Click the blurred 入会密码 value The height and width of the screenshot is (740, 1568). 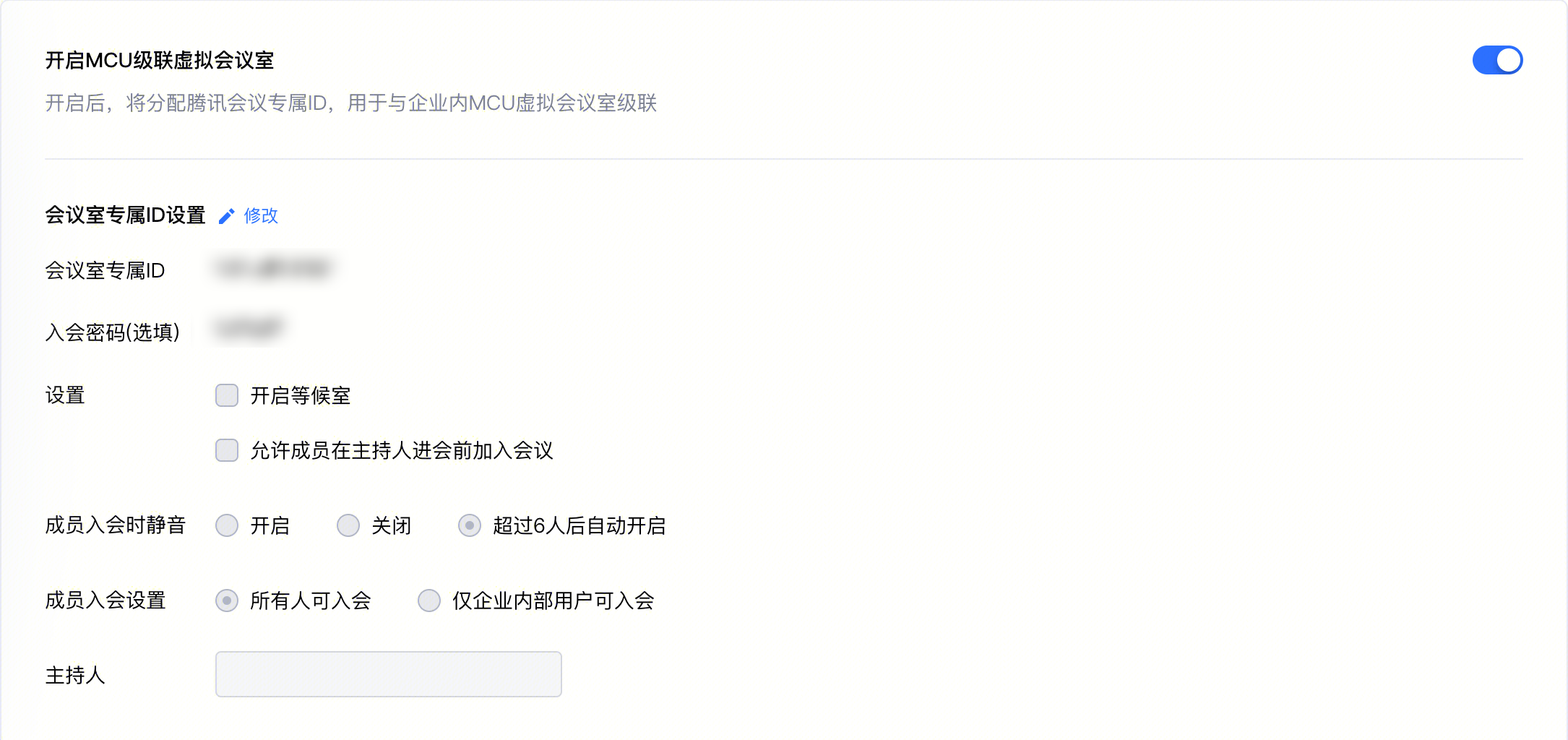tap(249, 328)
